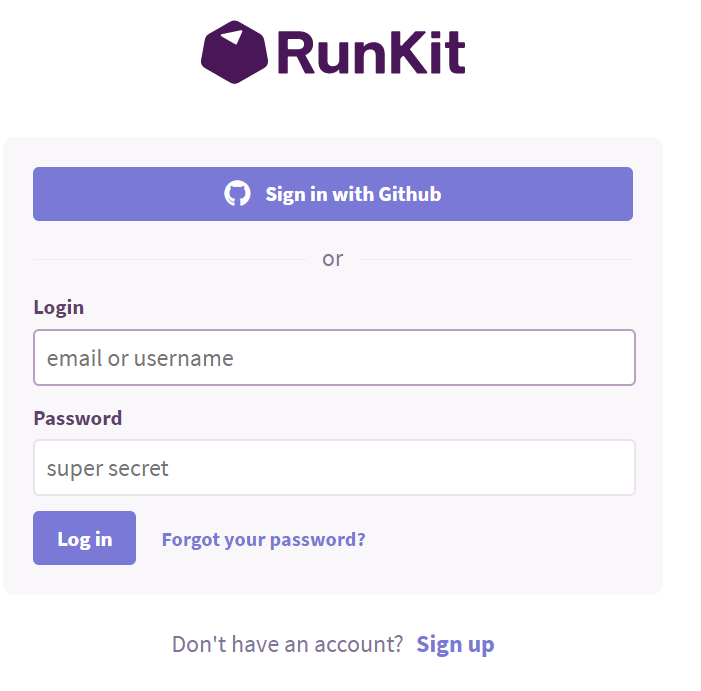This screenshot has width=701, height=691.
Task: Create a new account via Sign up
Action: coord(455,645)
